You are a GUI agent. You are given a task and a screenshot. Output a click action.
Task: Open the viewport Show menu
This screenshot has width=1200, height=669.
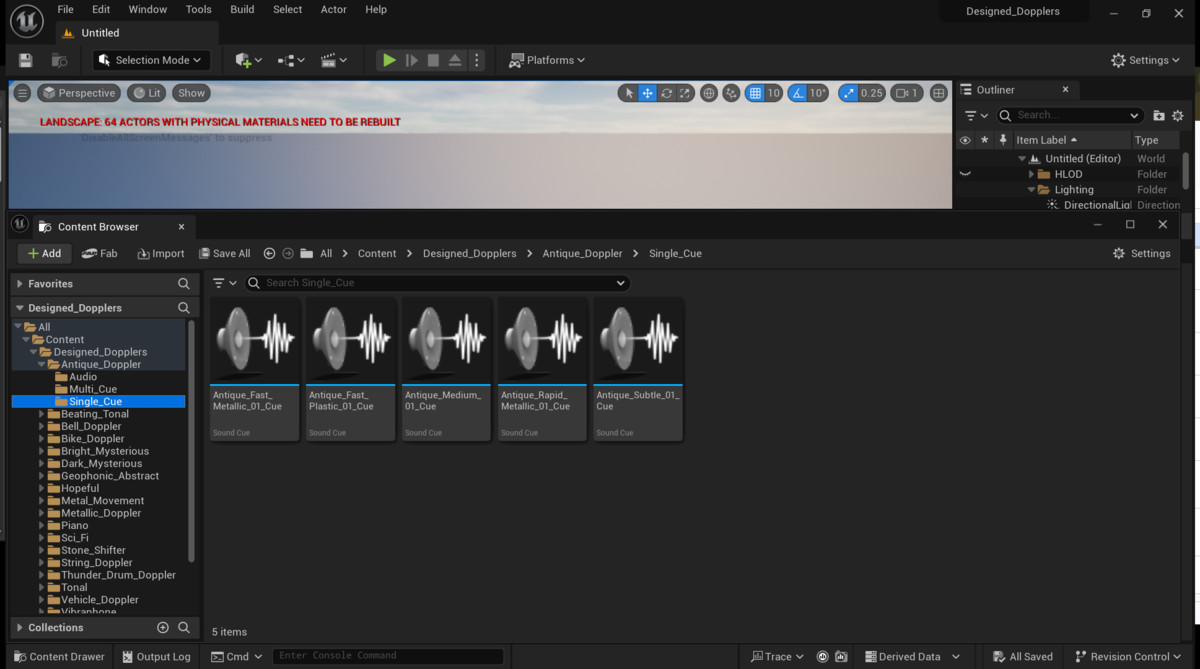coord(191,93)
